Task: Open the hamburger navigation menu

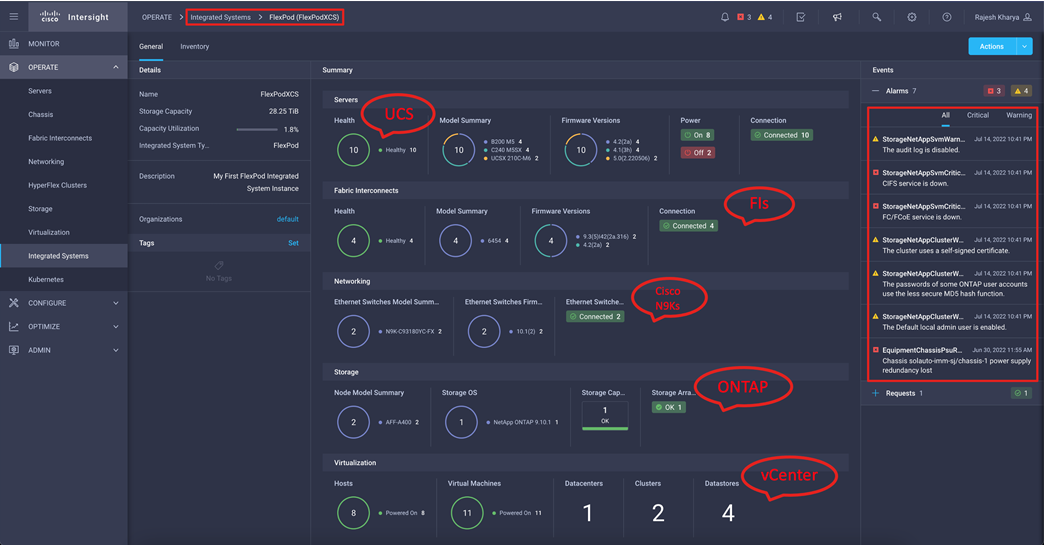Action: pyautogui.click(x=13, y=17)
